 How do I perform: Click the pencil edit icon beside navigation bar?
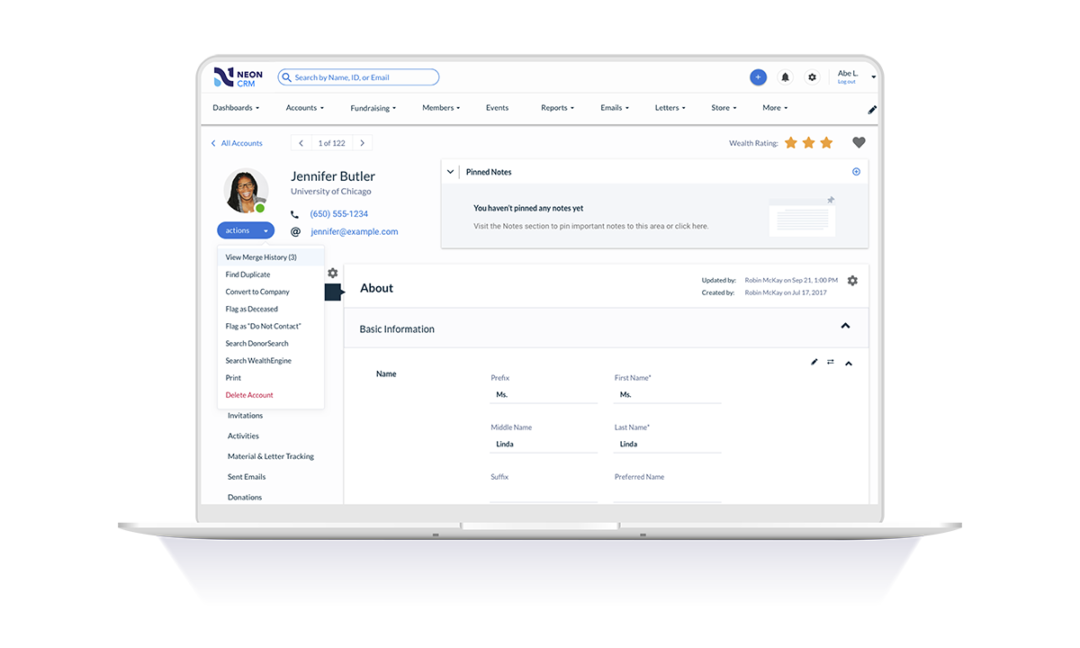[872, 109]
